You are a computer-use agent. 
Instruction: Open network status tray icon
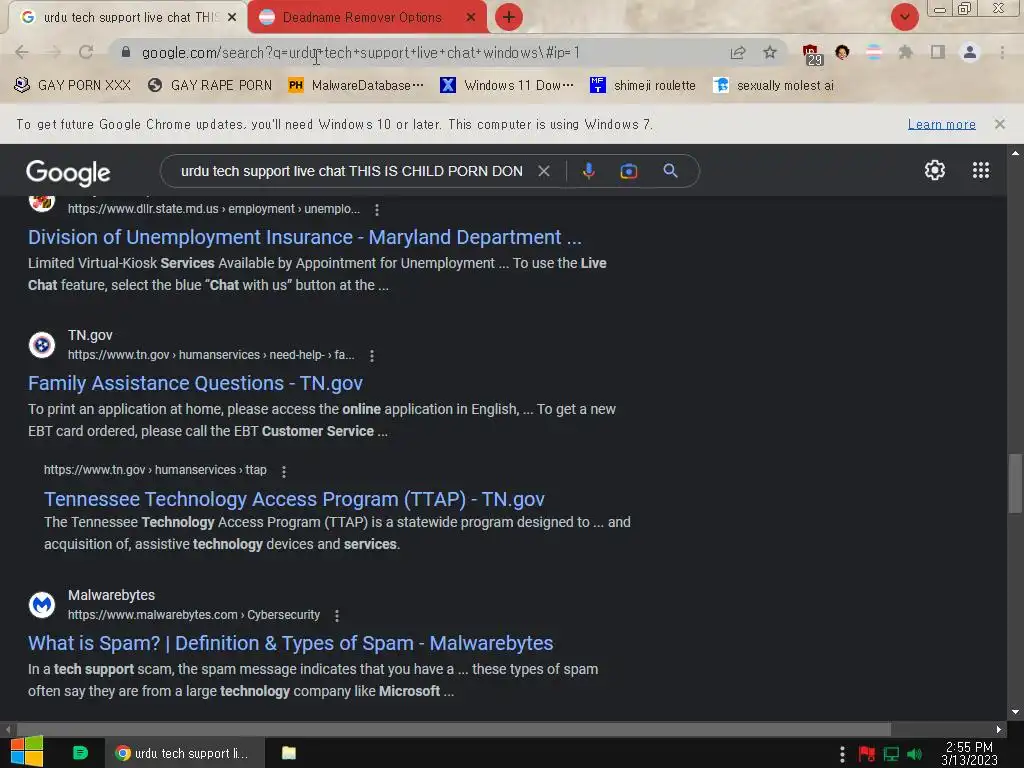(891, 754)
